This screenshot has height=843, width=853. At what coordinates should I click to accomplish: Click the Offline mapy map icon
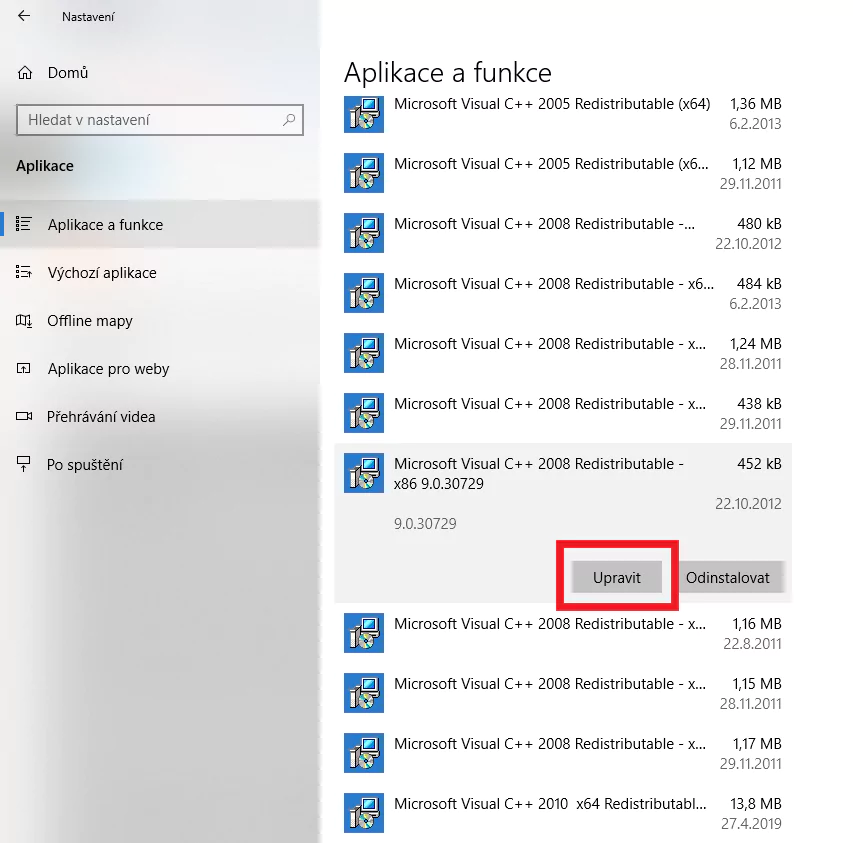click(23, 320)
